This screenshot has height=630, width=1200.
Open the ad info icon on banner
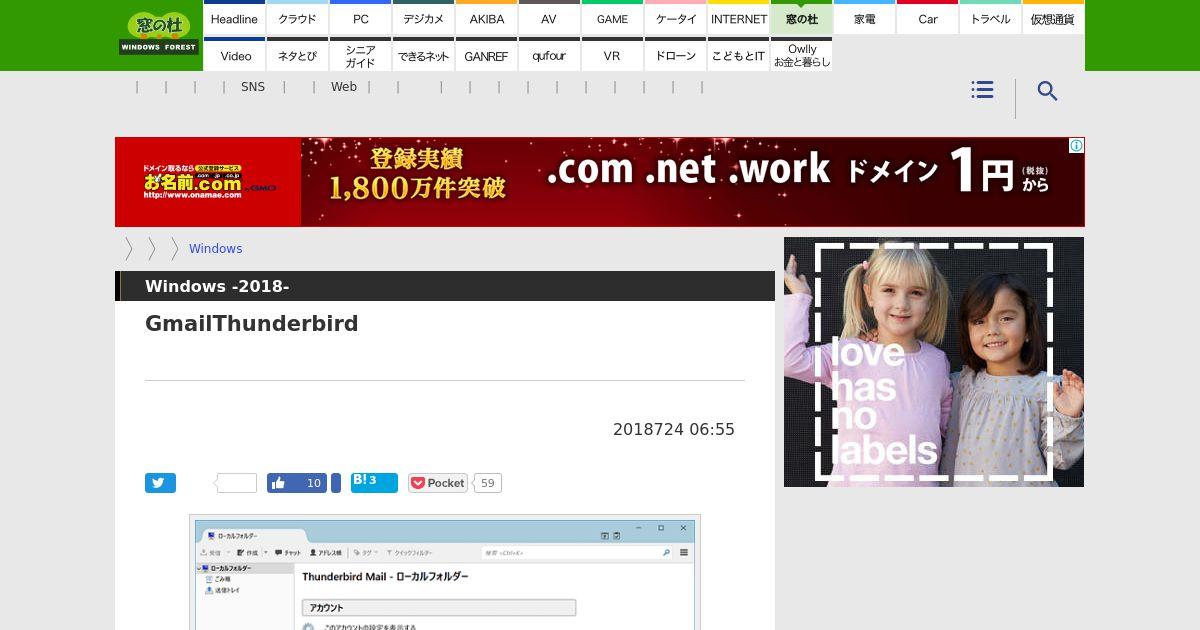pyautogui.click(x=1076, y=146)
